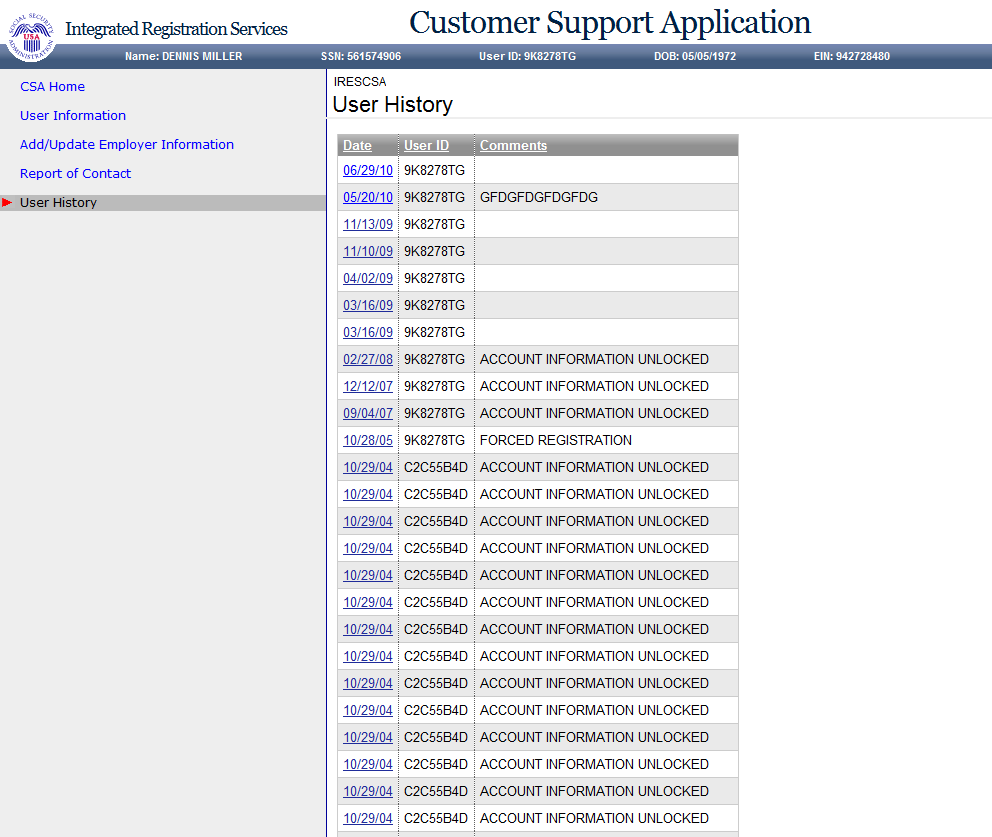Select User History in sidebar
992x837 pixels.
click(58, 202)
